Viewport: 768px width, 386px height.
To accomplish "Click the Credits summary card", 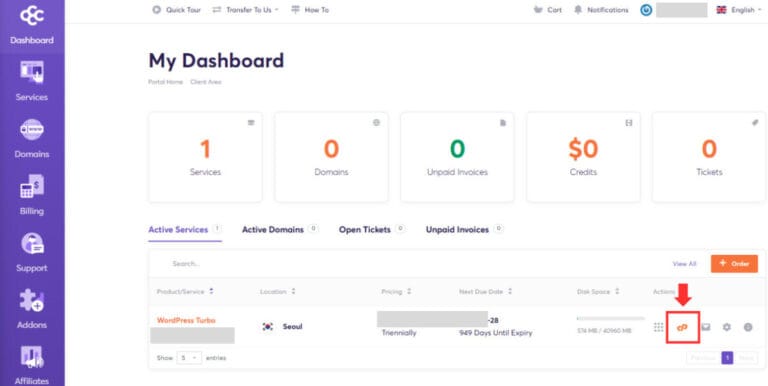I will [x=583, y=157].
